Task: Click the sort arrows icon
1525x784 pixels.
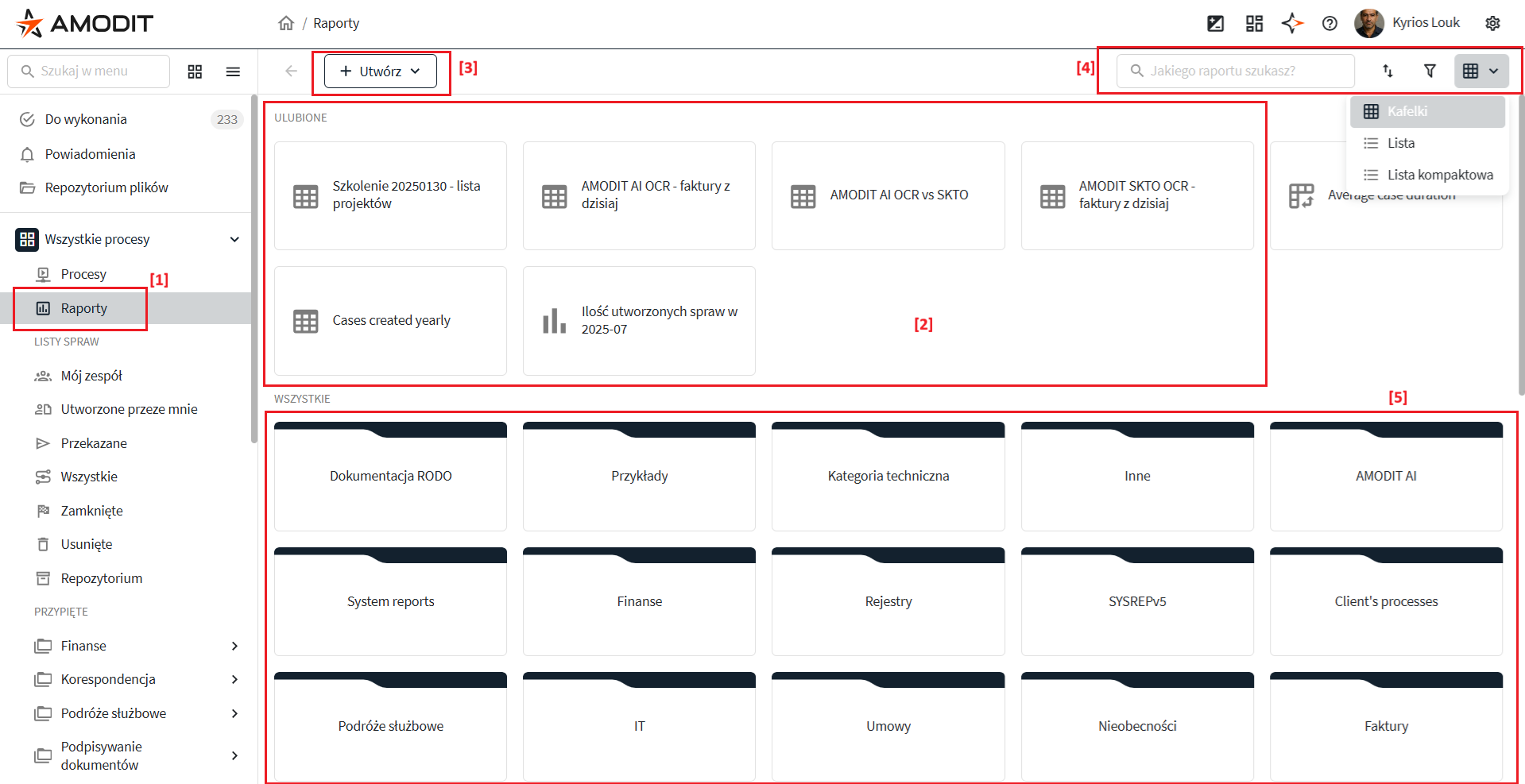Action: click(1388, 71)
